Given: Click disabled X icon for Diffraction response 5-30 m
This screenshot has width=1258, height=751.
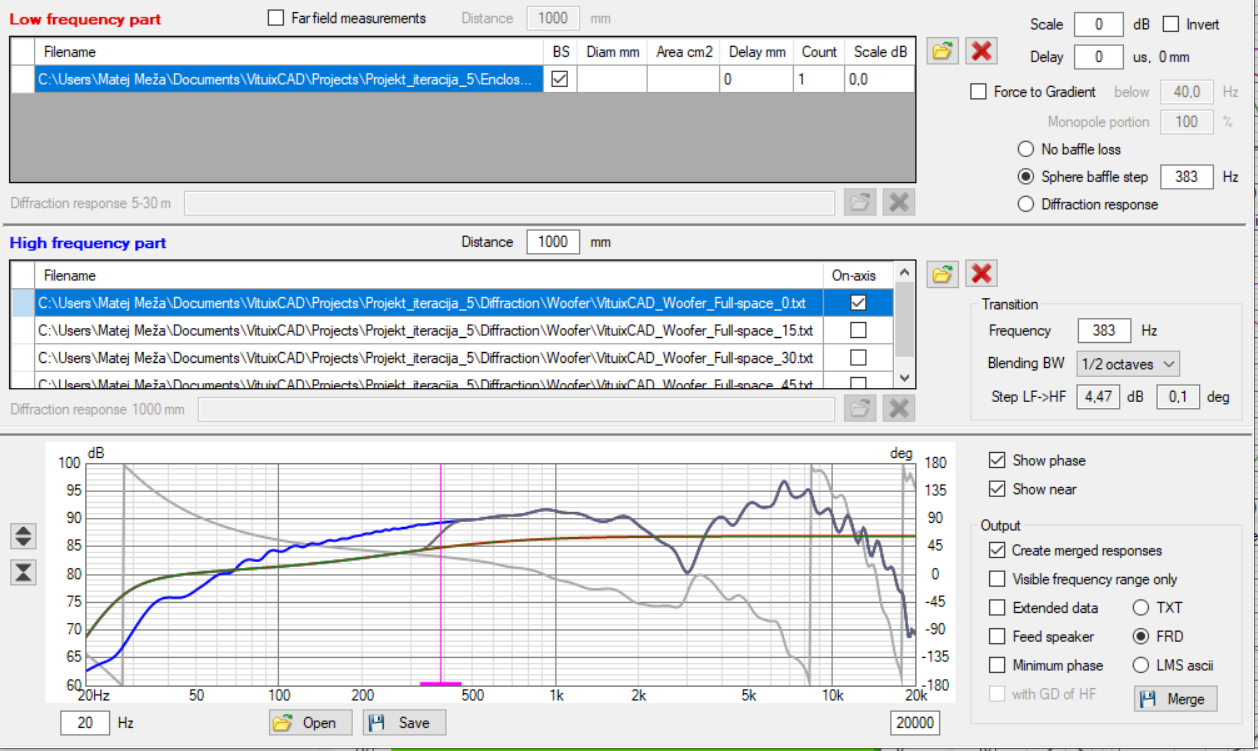Looking at the screenshot, I should (899, 203).
